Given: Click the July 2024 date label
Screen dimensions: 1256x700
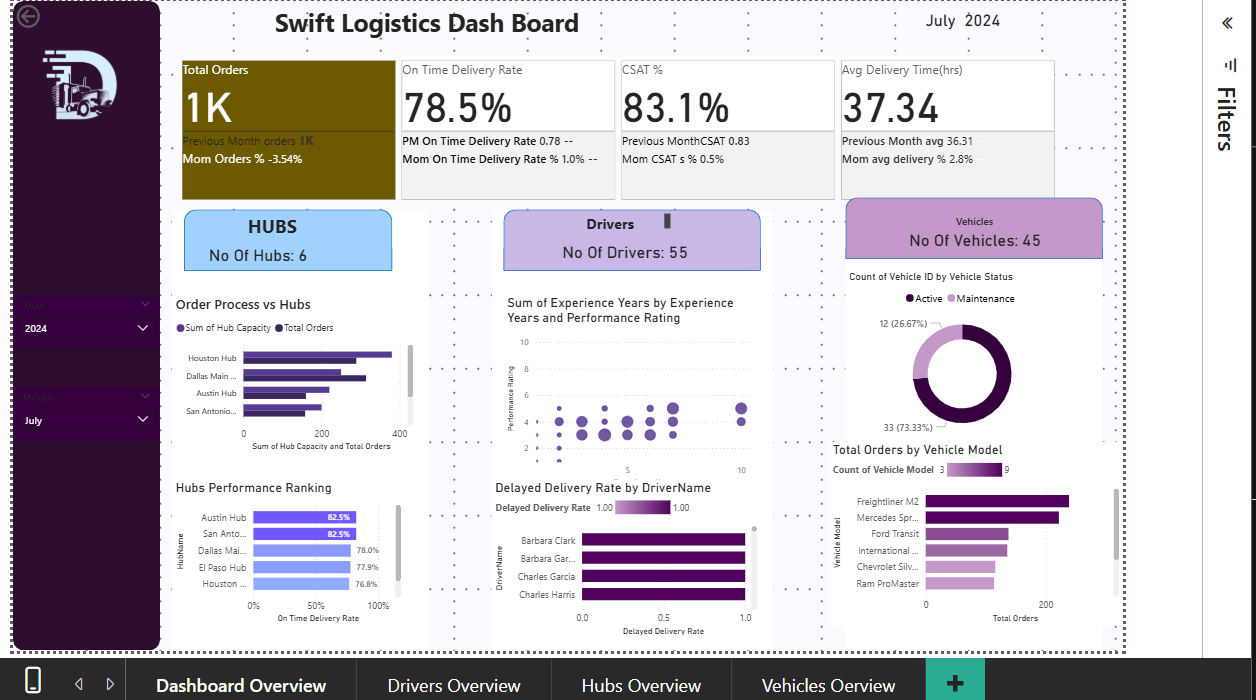Looking at the screenshot, I should pyautogui.click(x=962, y=21).
